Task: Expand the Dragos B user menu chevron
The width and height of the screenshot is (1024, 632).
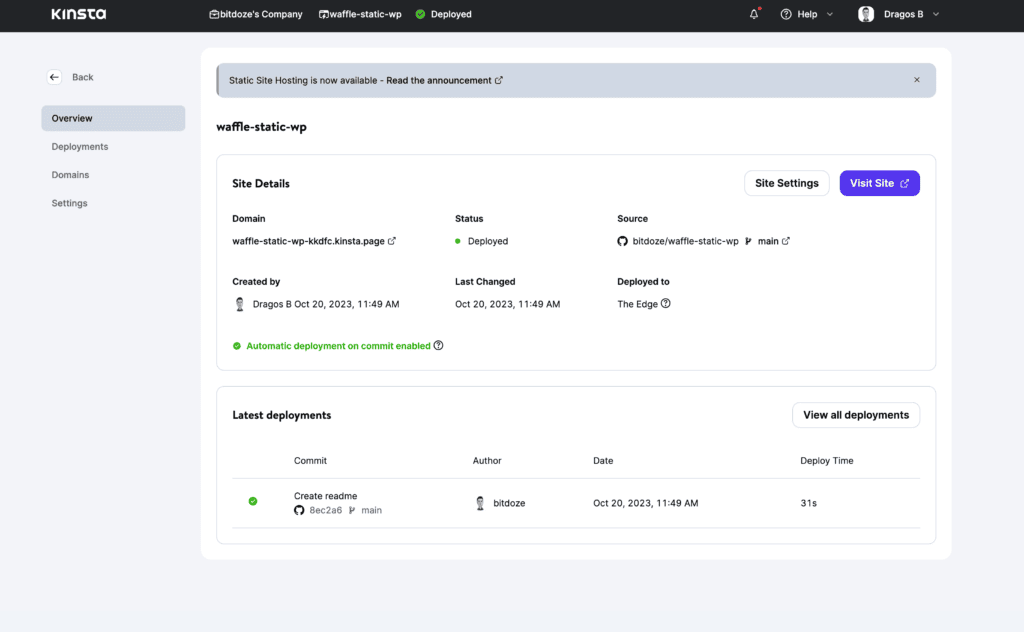Action: point(936,14)
